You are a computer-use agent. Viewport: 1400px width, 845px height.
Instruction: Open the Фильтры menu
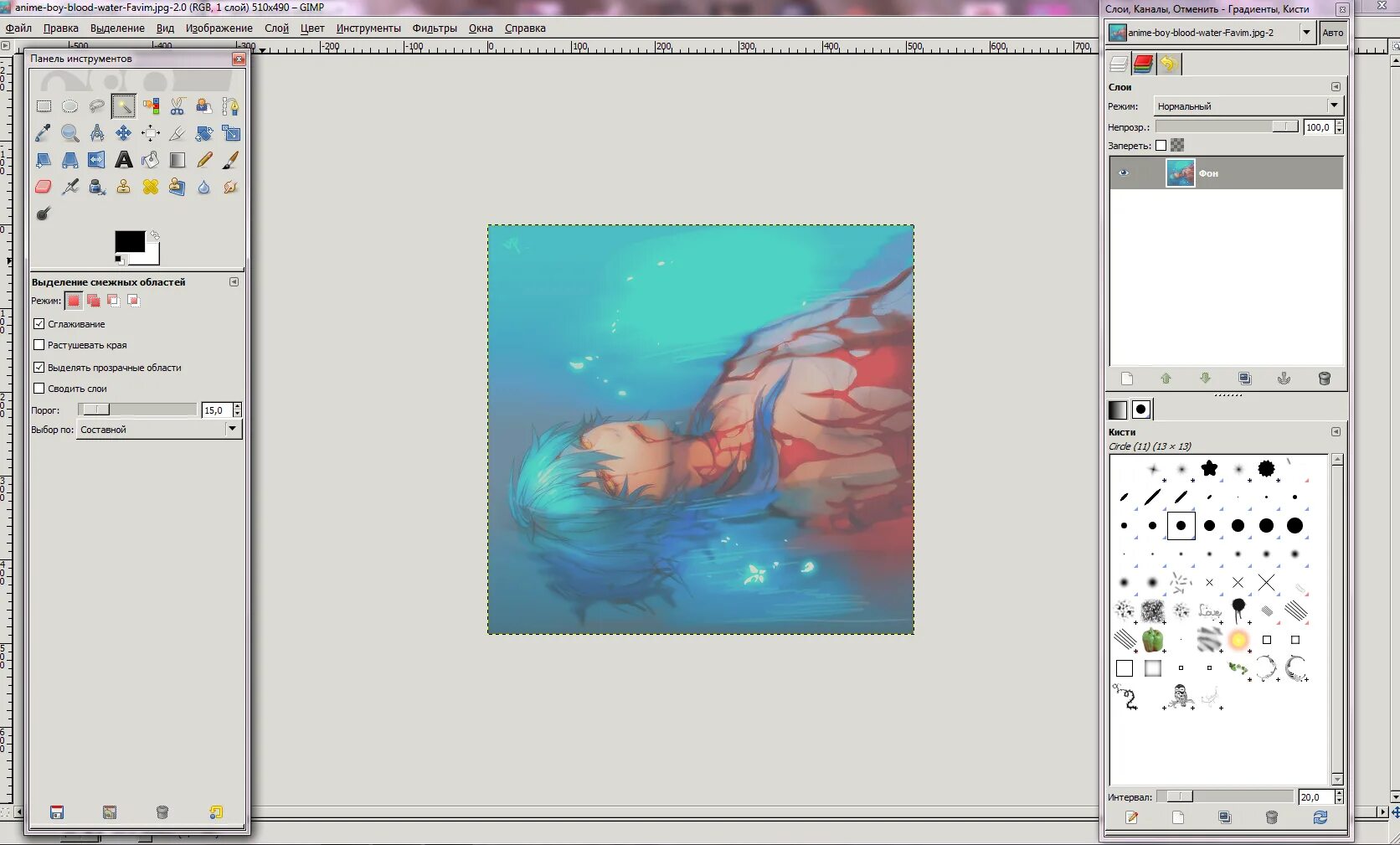[435, 28]
